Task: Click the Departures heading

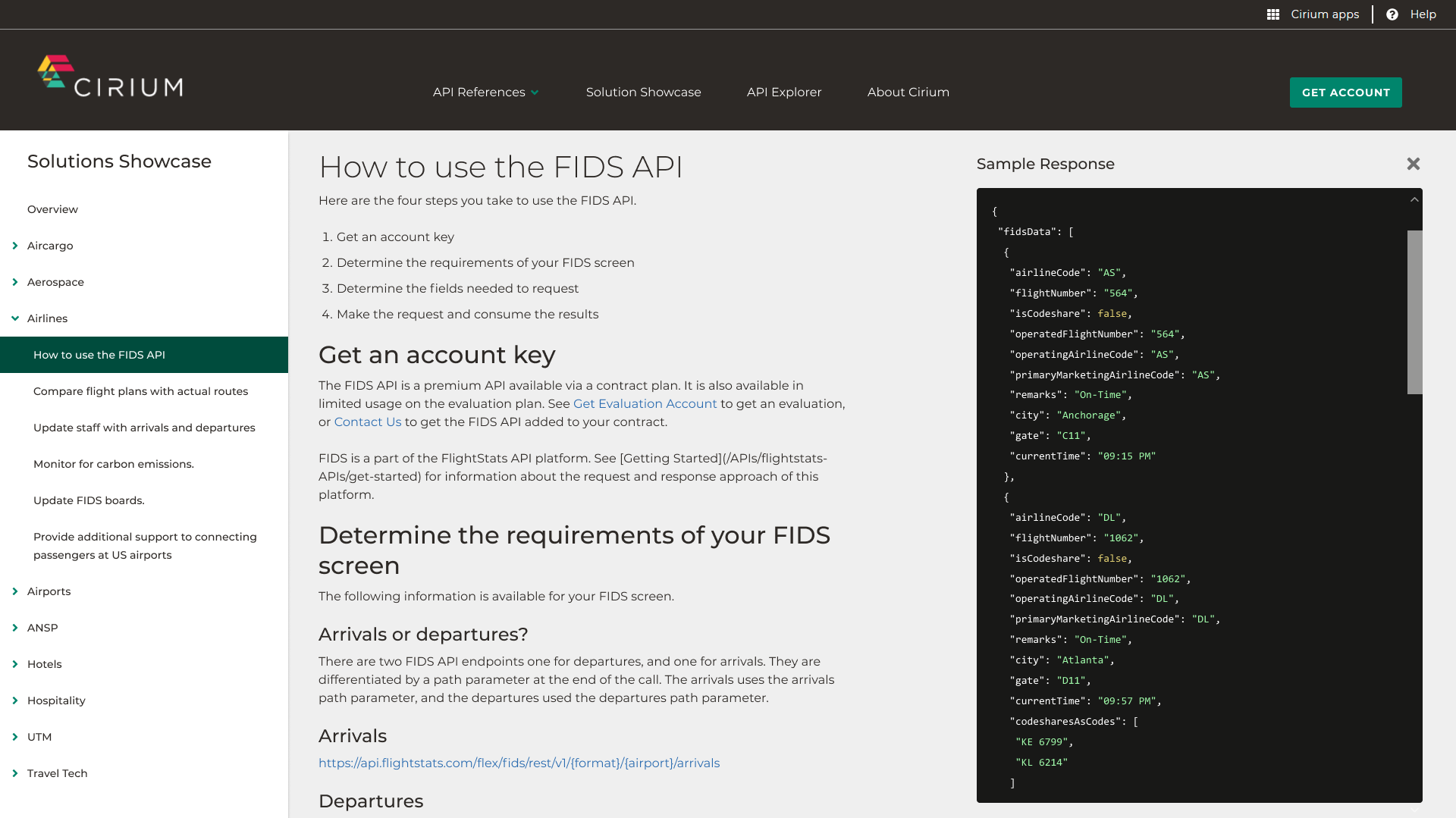Action: (371, 801)
